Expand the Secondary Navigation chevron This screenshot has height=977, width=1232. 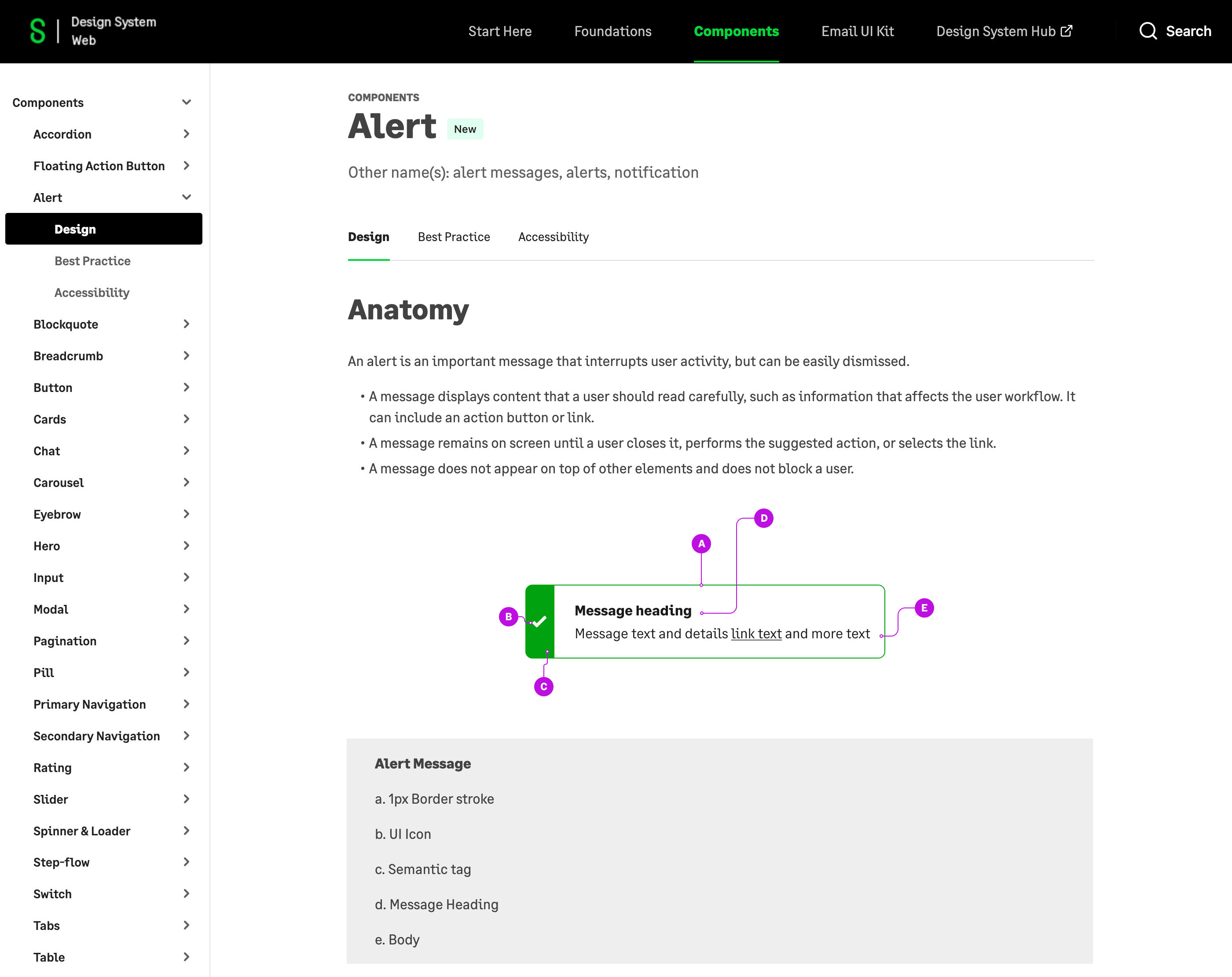186,736
